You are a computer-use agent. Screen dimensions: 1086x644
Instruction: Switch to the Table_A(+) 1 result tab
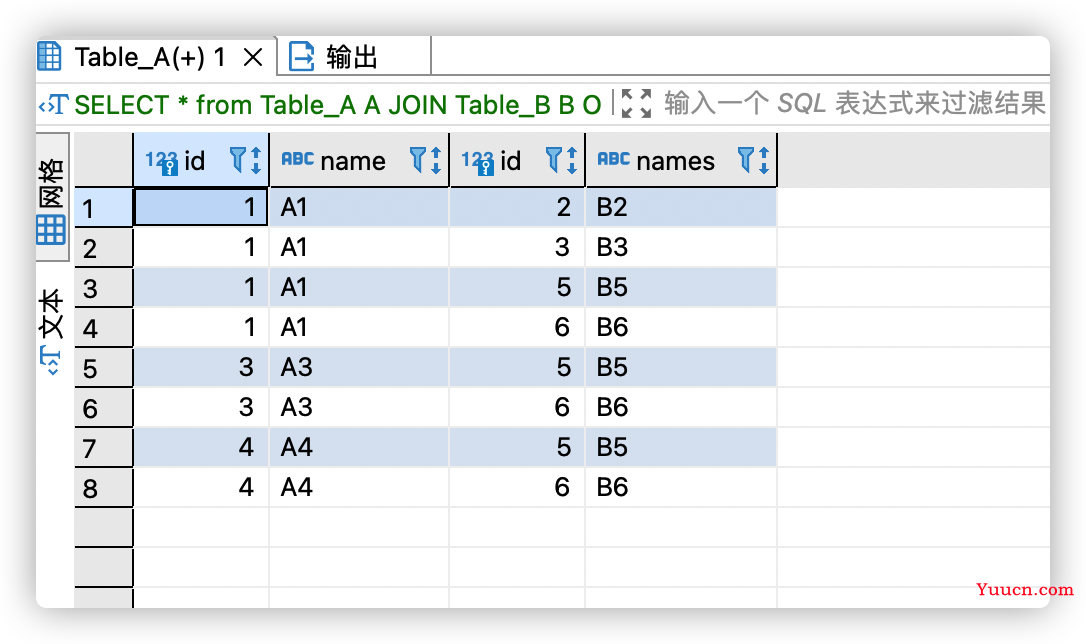(x=150, y=57)
